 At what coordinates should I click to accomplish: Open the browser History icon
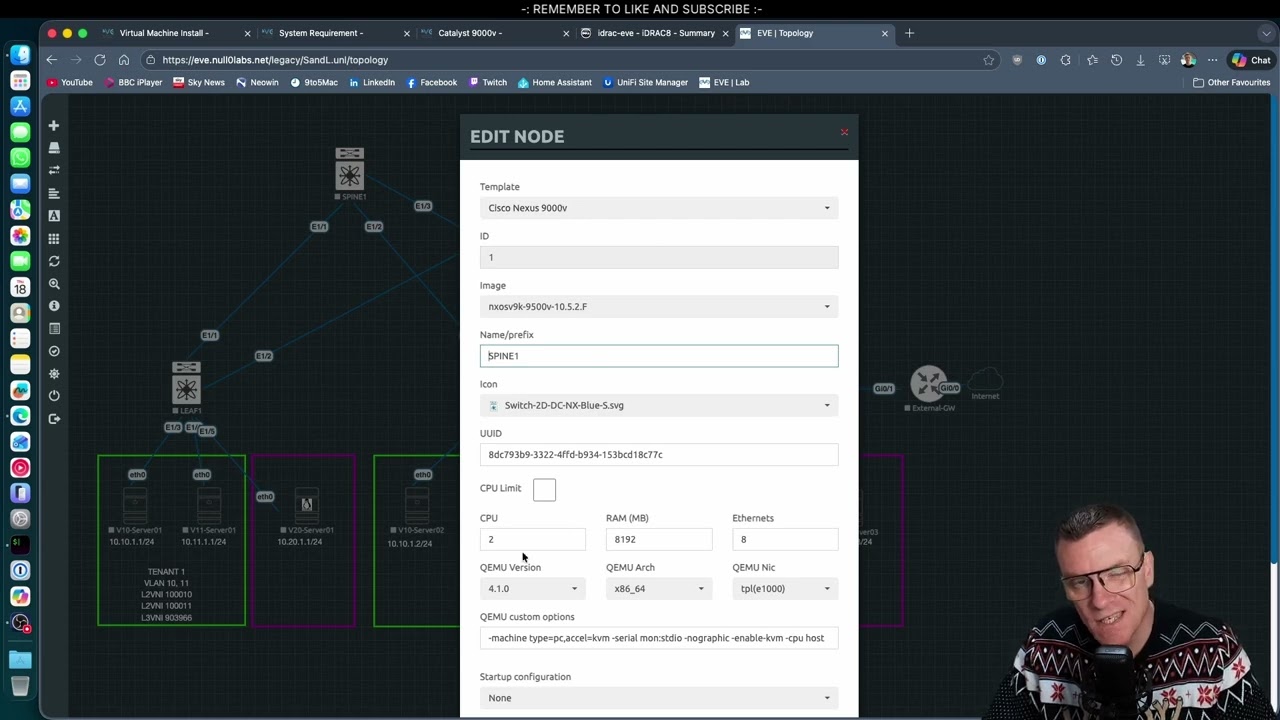click(1116, 60)
